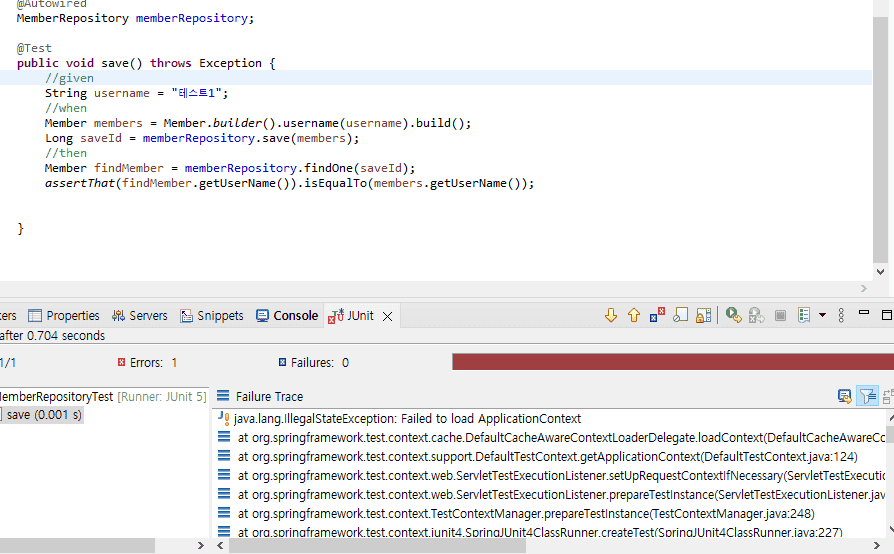Toggle Filter Stack Trace button
This screenshot has height=554, width=894.
coord(867,396)
